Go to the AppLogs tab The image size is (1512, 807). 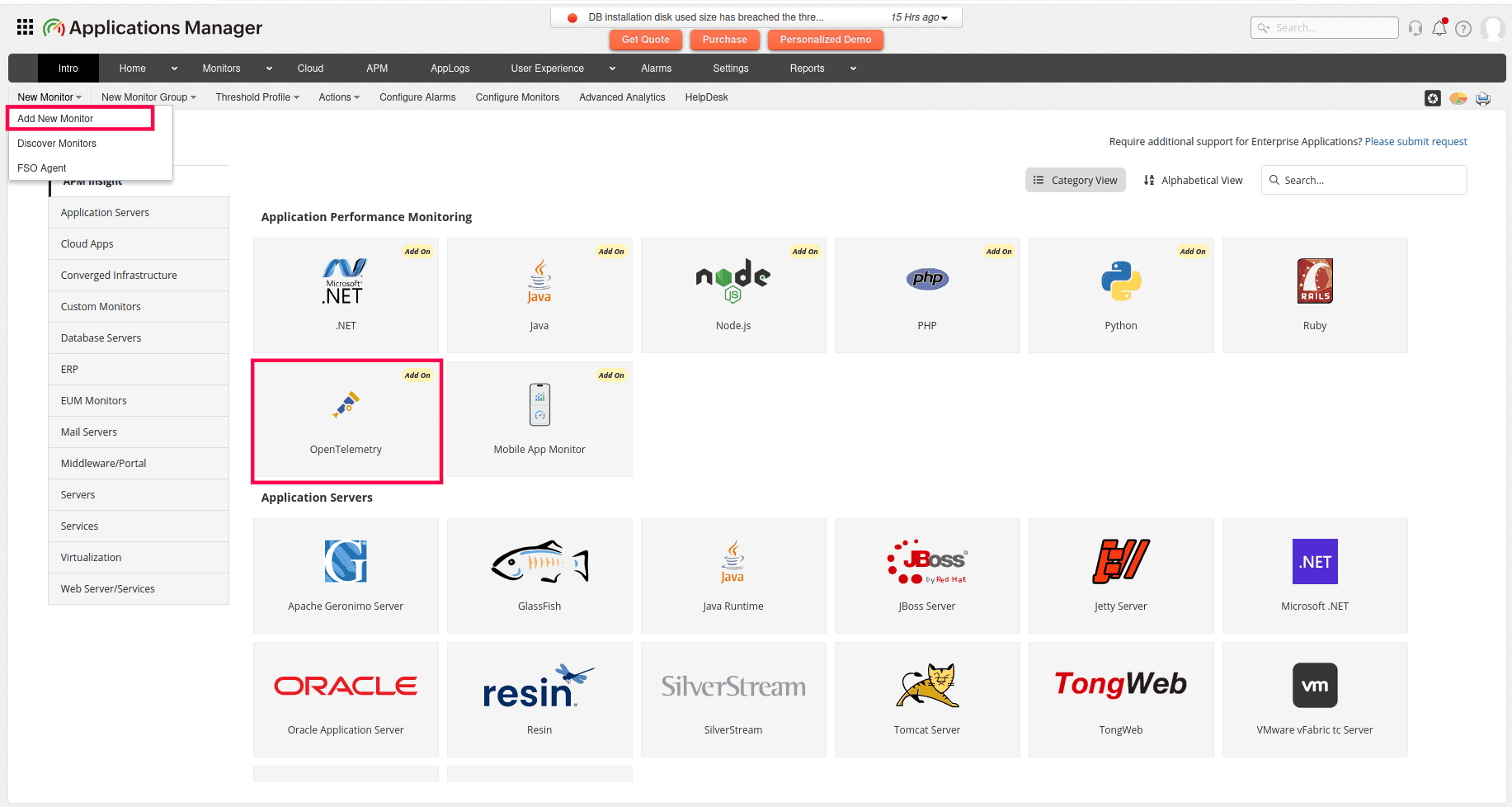click(x=450, y=68)
